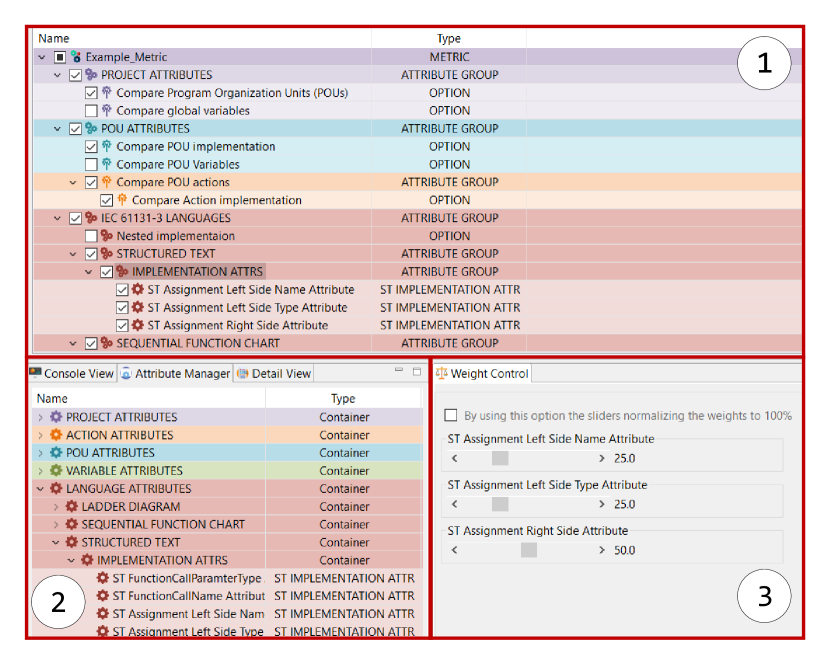Click the Console View monitor icon
This screenshot has height=664, width=830.
pos(35,373)
